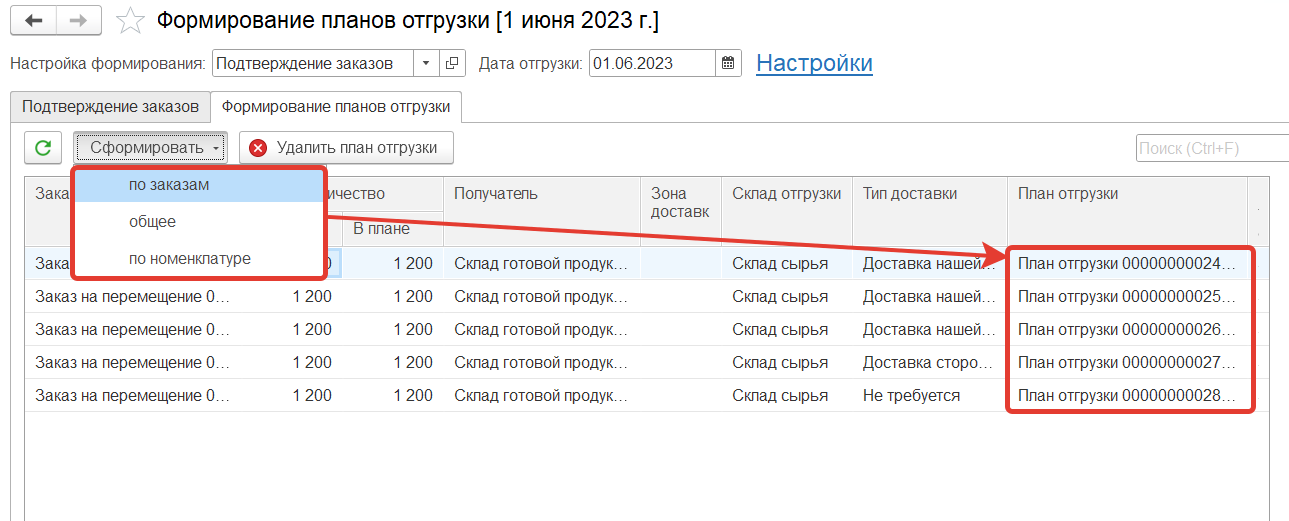Click the Удалить план отгрузки button

[346, 148]
